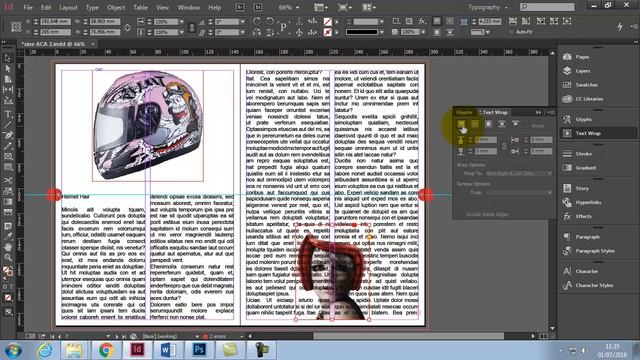This screenshot has width=640, height=360.
Task: Select the Type tool
Action: point(8,114)
